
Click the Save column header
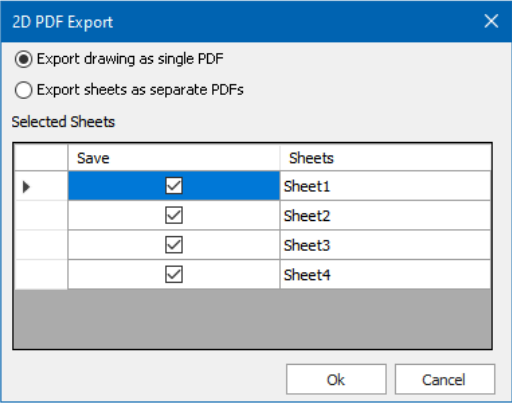point(174,158)
